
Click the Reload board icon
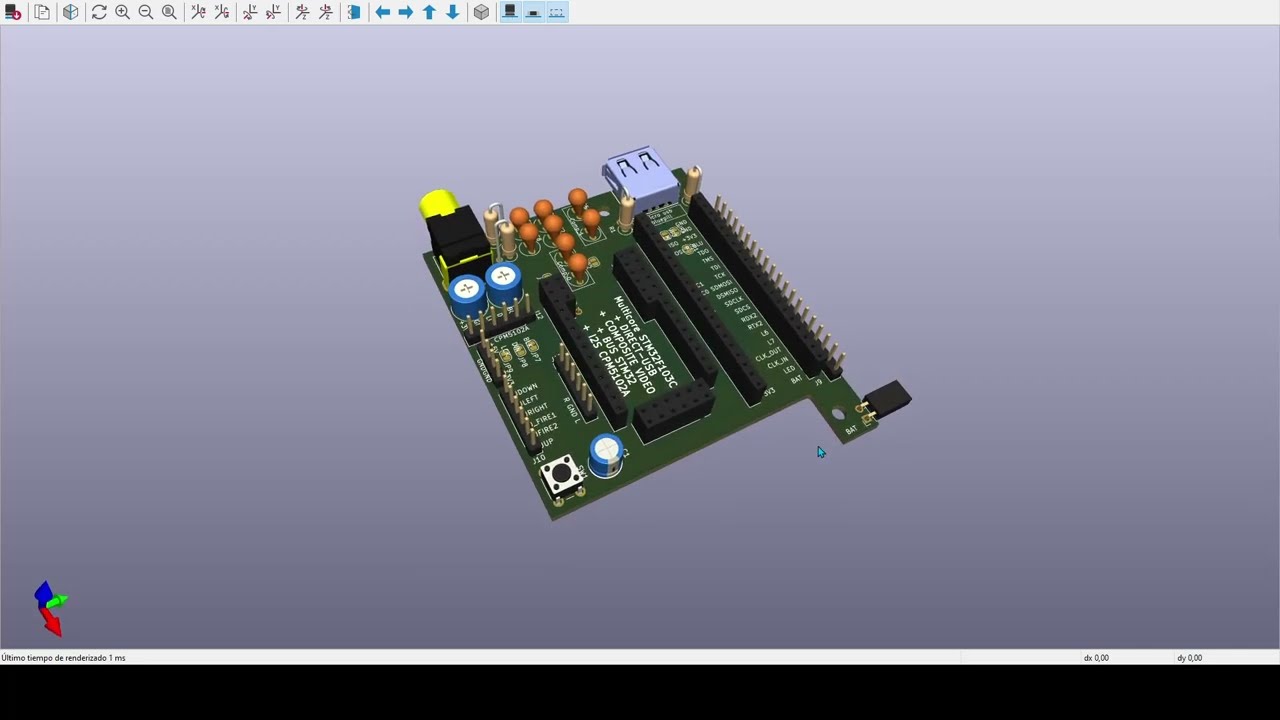tap(13, 12)
